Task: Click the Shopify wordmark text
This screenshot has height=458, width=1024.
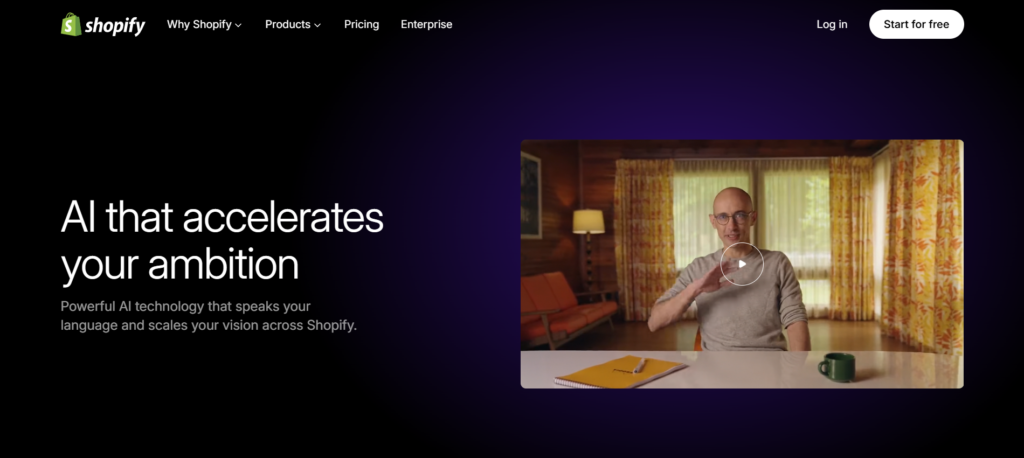Action: pyautogui.click(x=115, y=26)
